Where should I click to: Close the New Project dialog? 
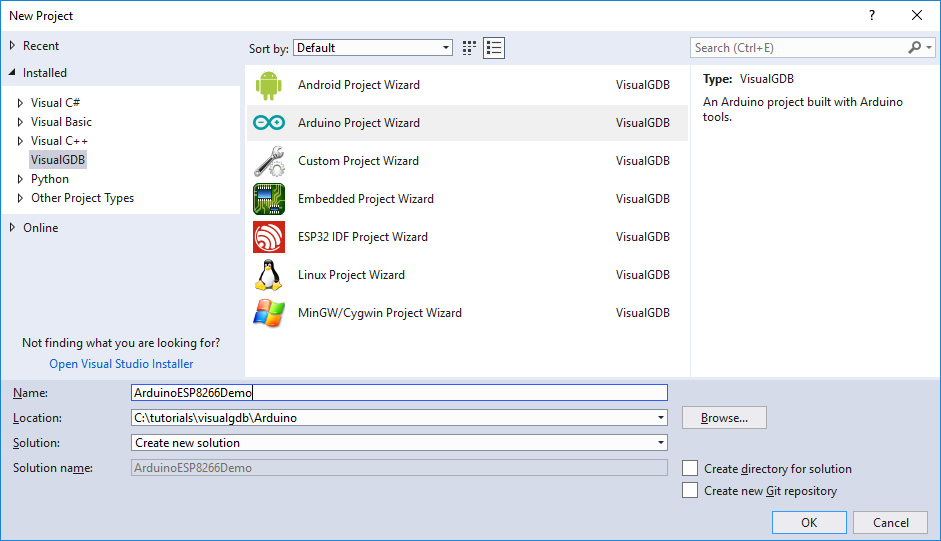(917, 16)
